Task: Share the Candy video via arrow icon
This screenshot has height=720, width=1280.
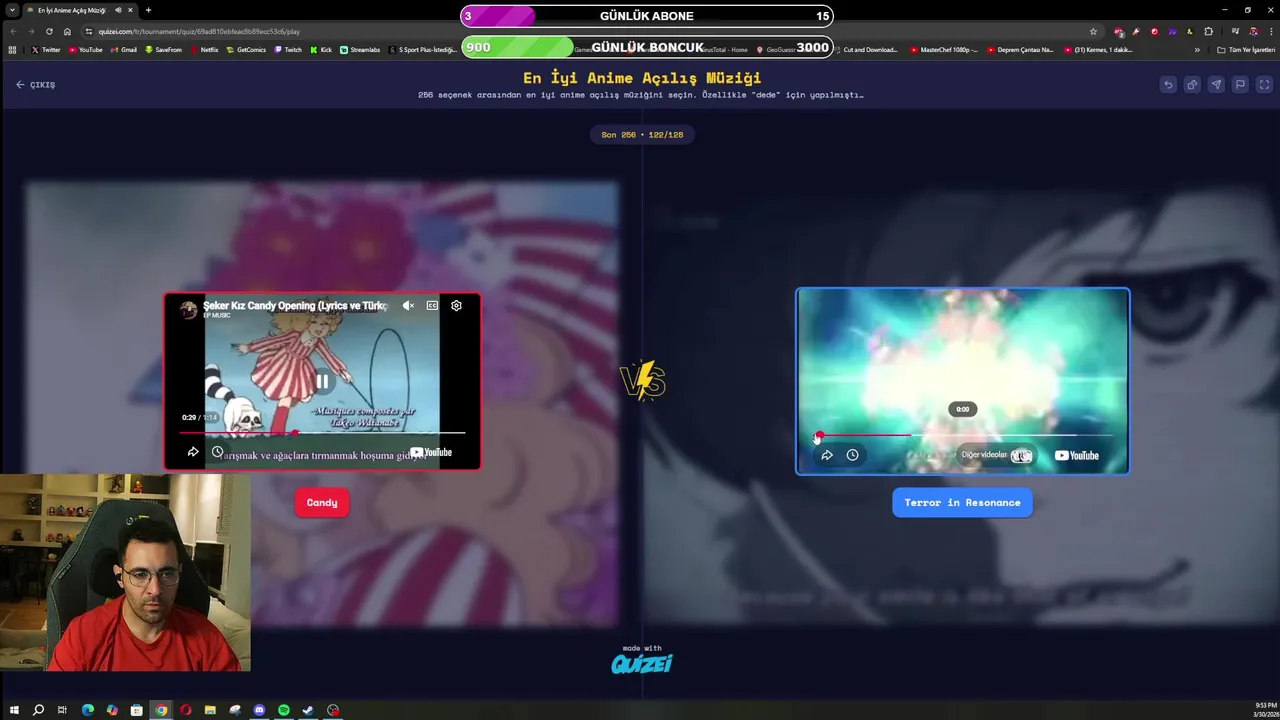Action: click(193, 452)
